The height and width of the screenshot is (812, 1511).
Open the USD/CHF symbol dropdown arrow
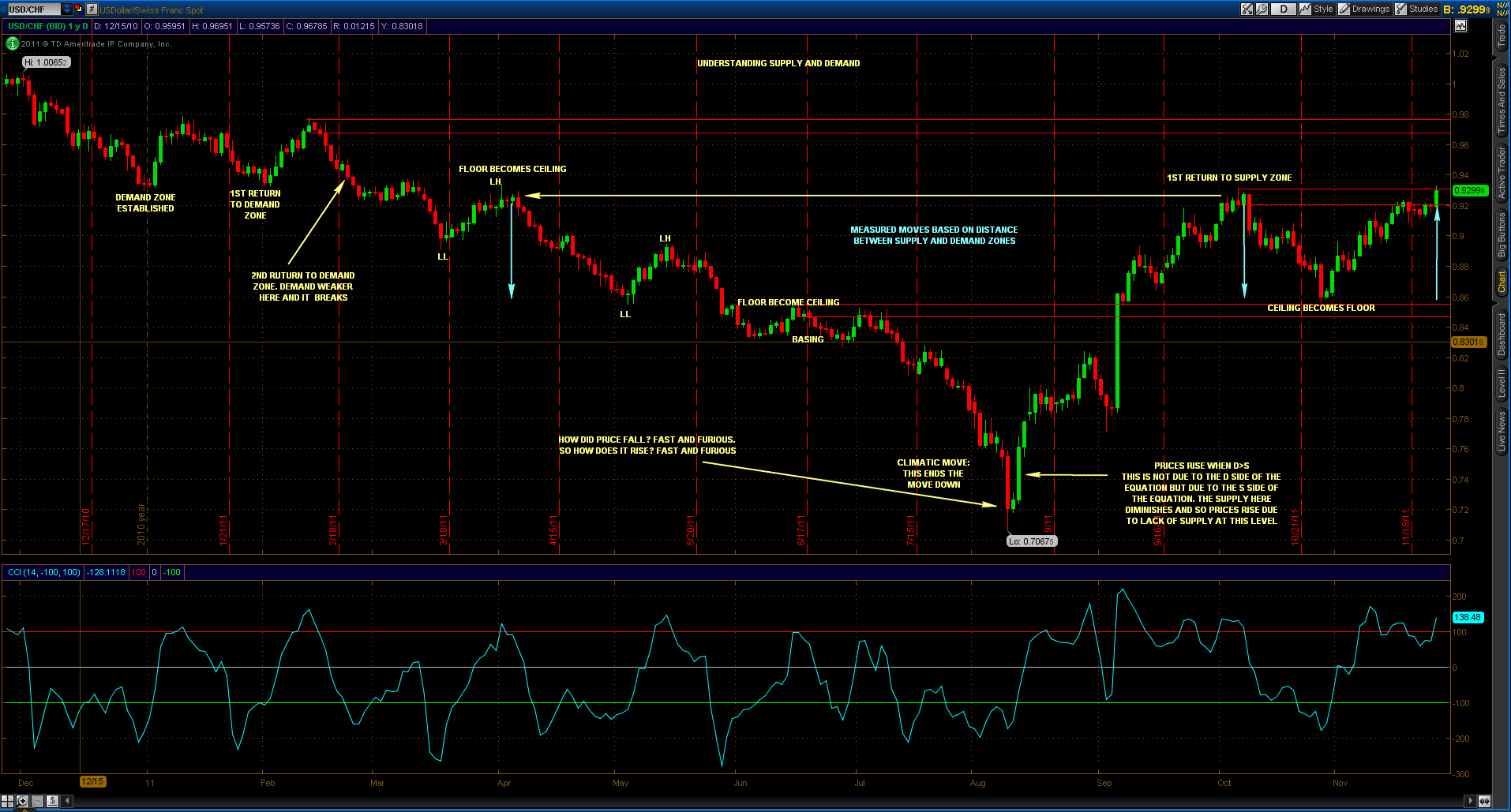[x=67, y=9]
